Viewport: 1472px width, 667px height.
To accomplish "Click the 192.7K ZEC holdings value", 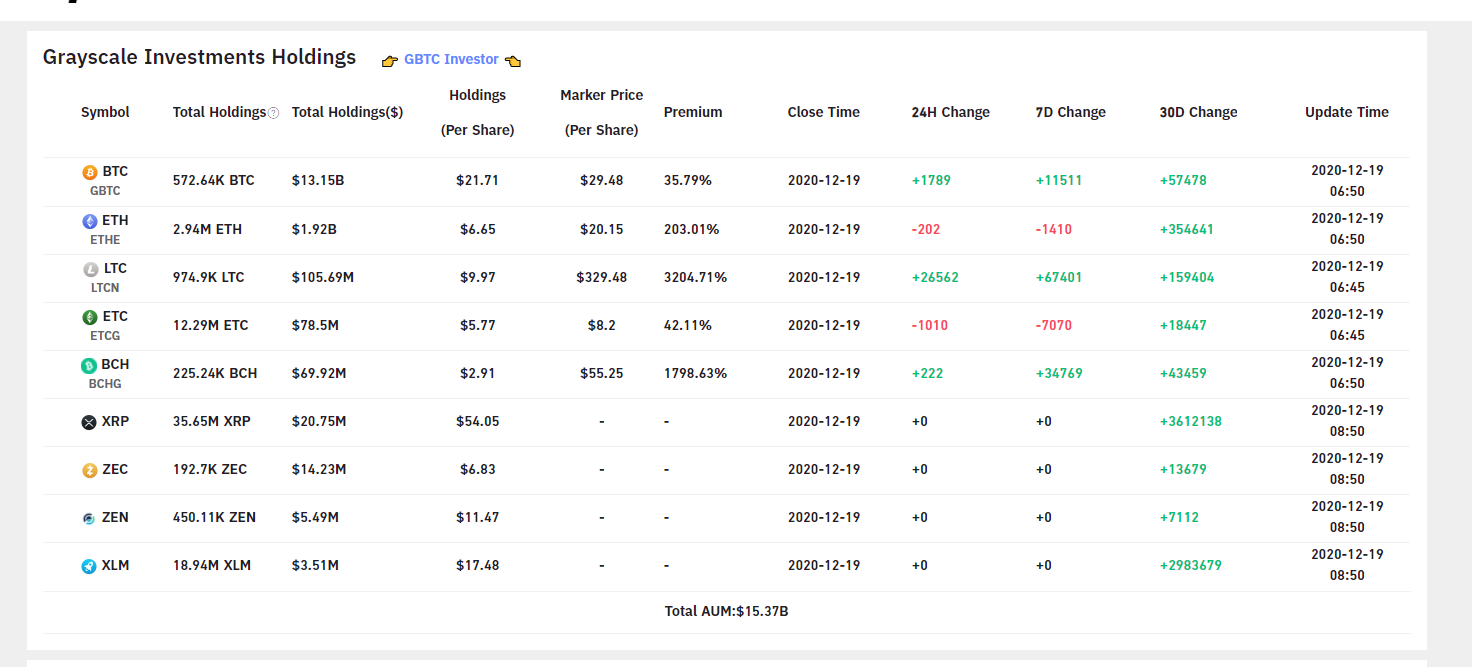I will [210, 469].
